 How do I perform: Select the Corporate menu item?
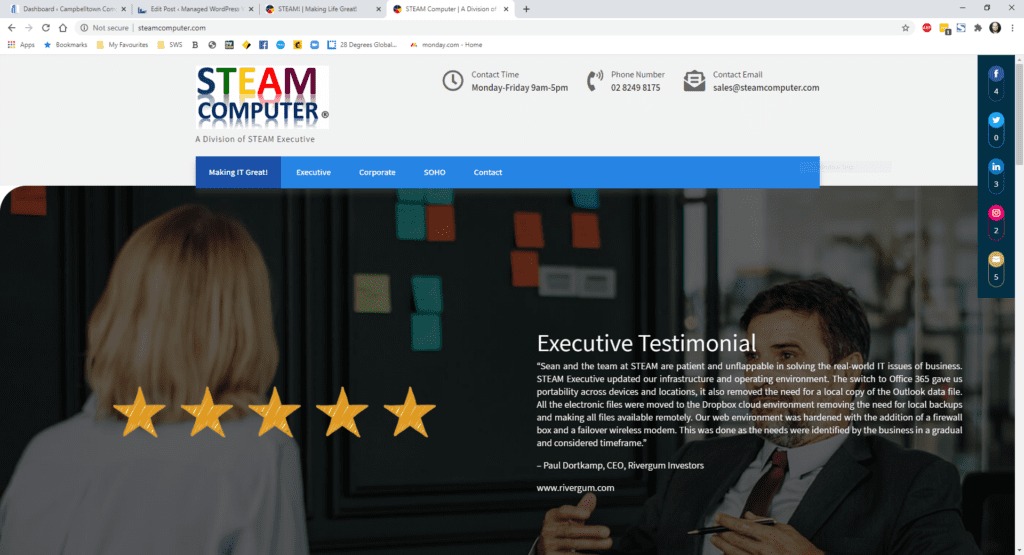[377, 172]
